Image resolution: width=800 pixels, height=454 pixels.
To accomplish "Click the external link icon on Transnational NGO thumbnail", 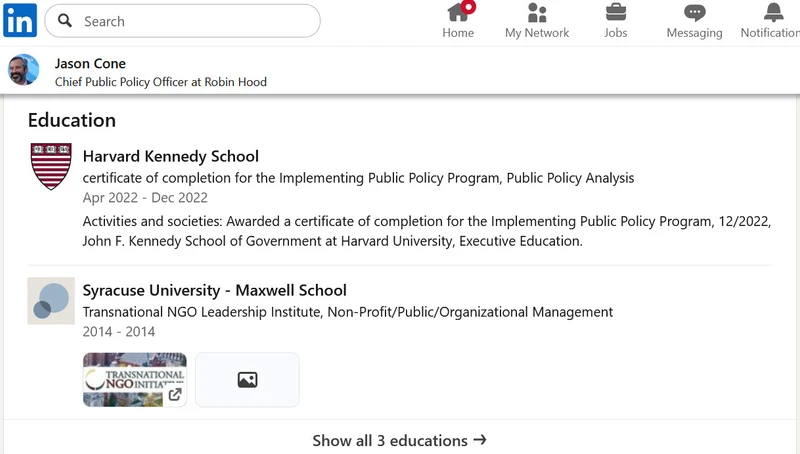I will coord(175,394).
